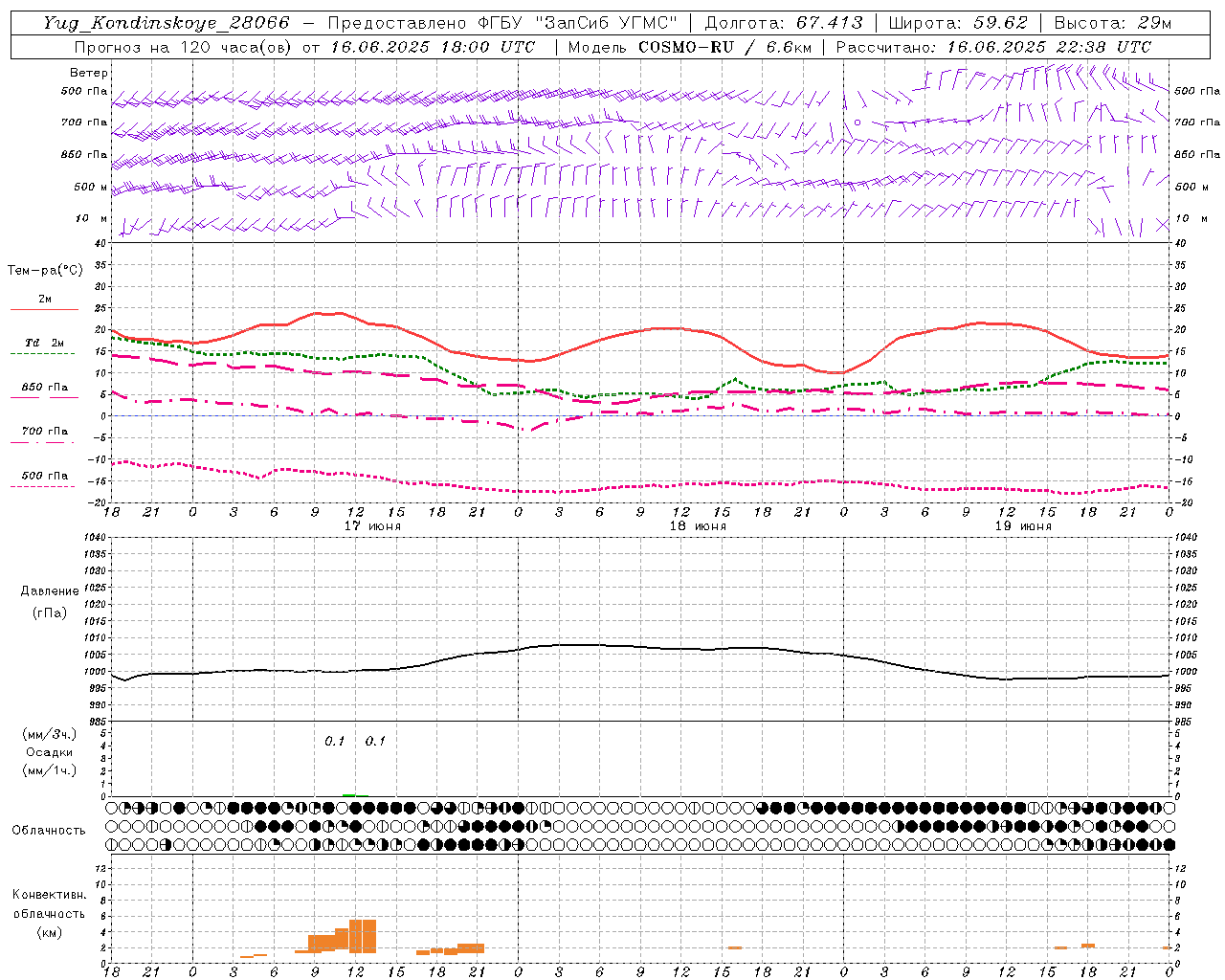Click the 10 м wind level label on left
Image resolution: width=1225 pixels, height=980 pixels.
coord(91,219)
